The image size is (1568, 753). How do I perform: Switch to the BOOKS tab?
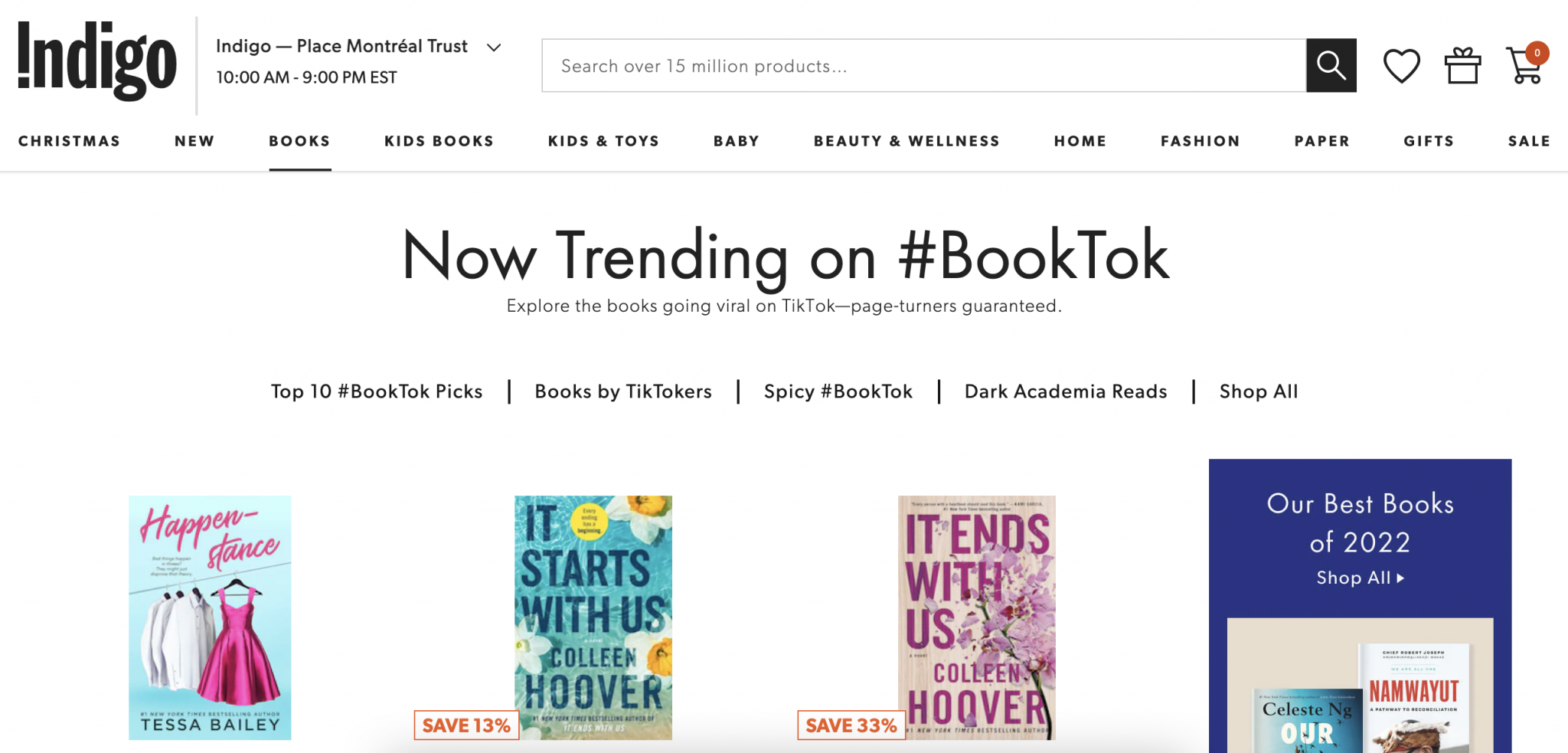pyautogui.click(x=299, y=141)
